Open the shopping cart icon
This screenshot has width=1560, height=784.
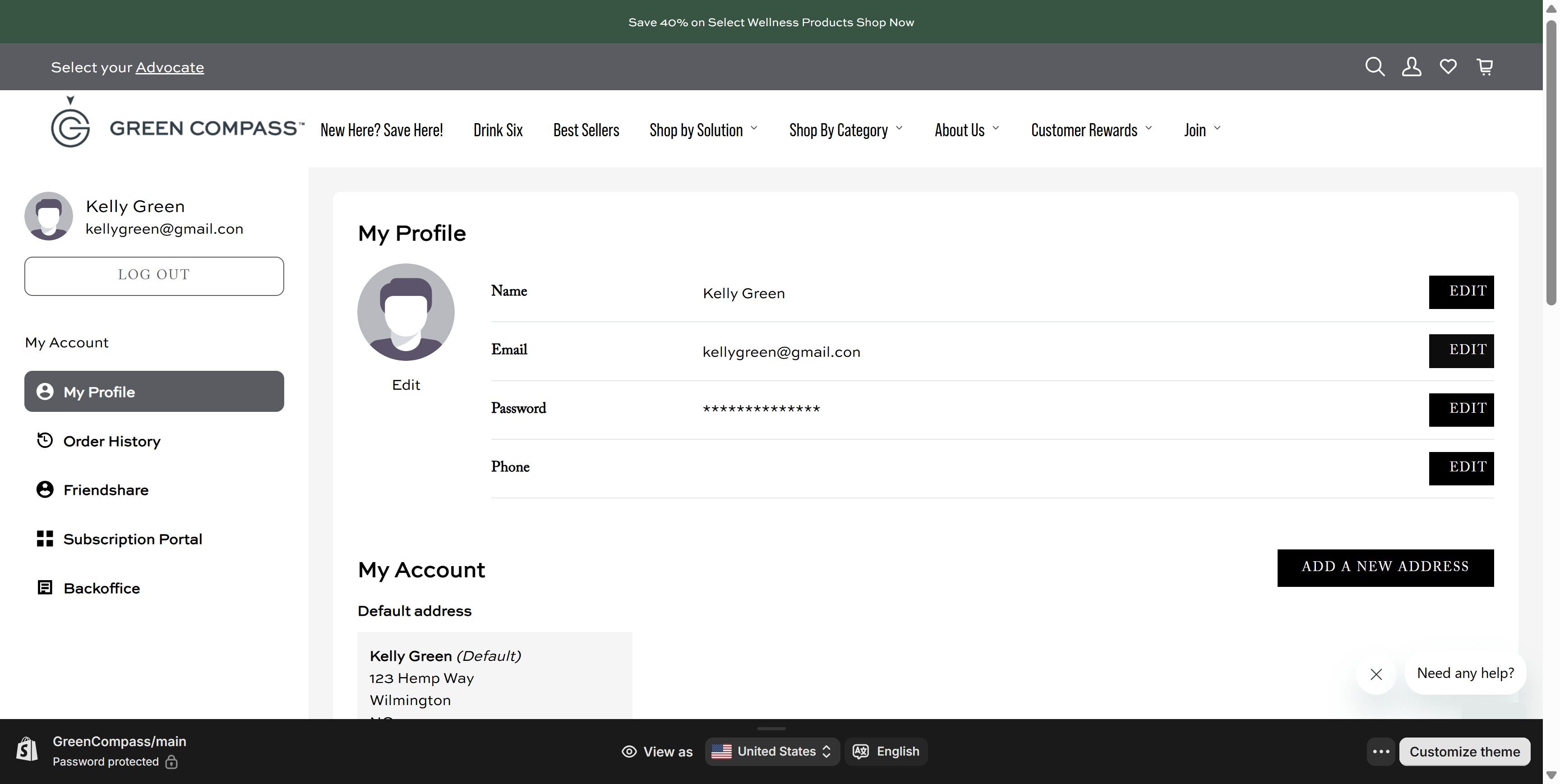(x=1485, y=67)
